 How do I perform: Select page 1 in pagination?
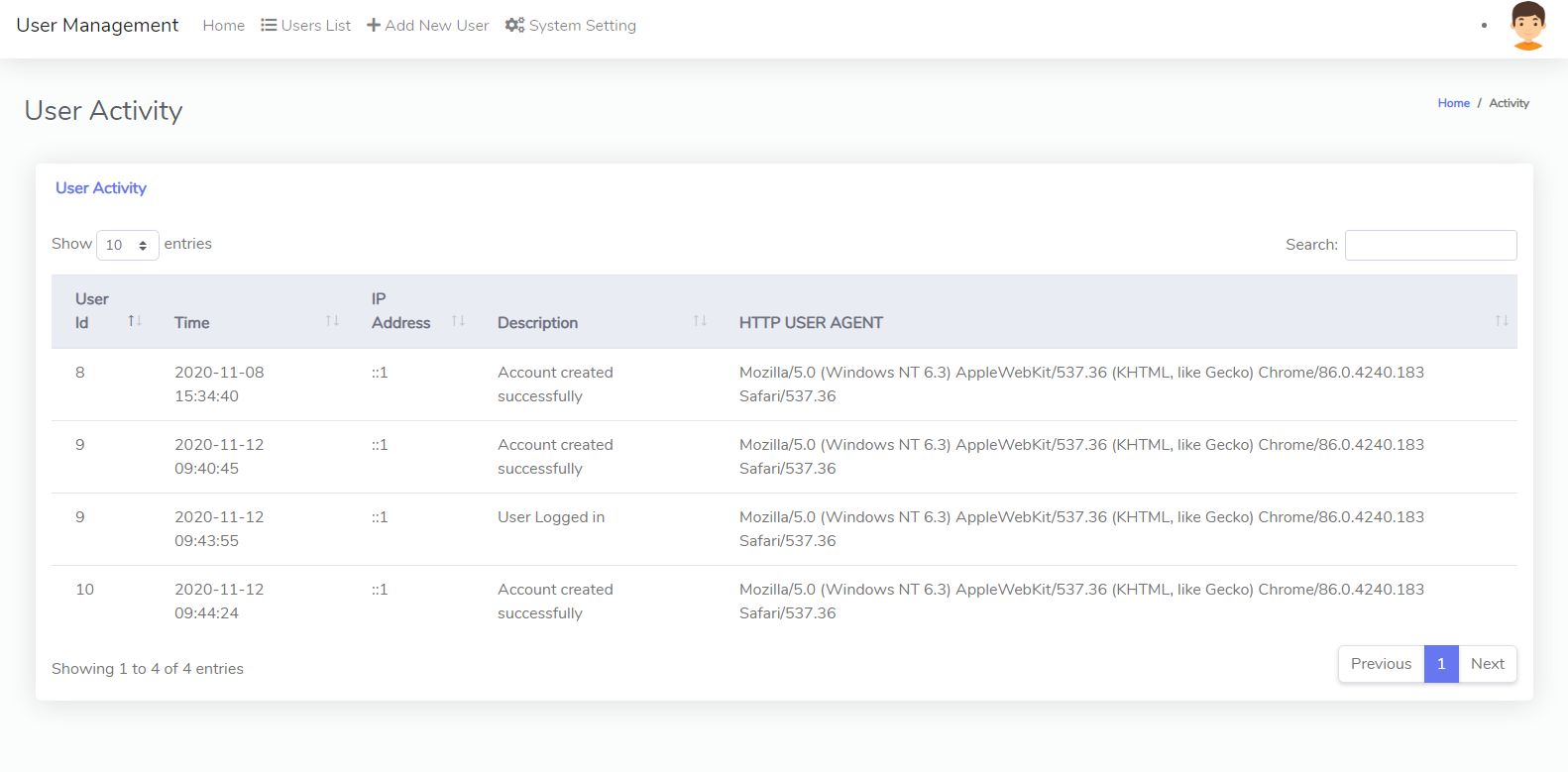coord(1441,664)
